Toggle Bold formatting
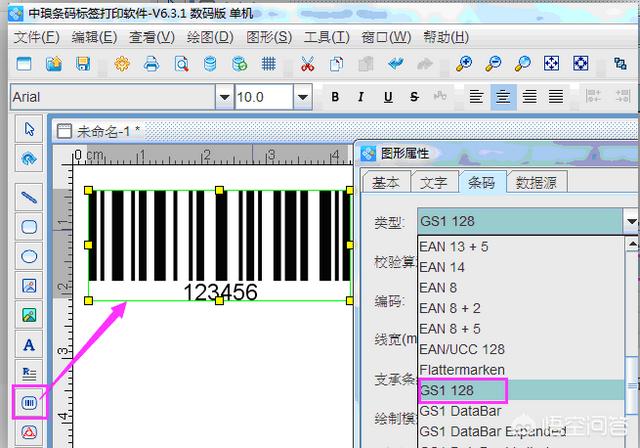The width and height of the screenshot is (640, 448). 335,97
